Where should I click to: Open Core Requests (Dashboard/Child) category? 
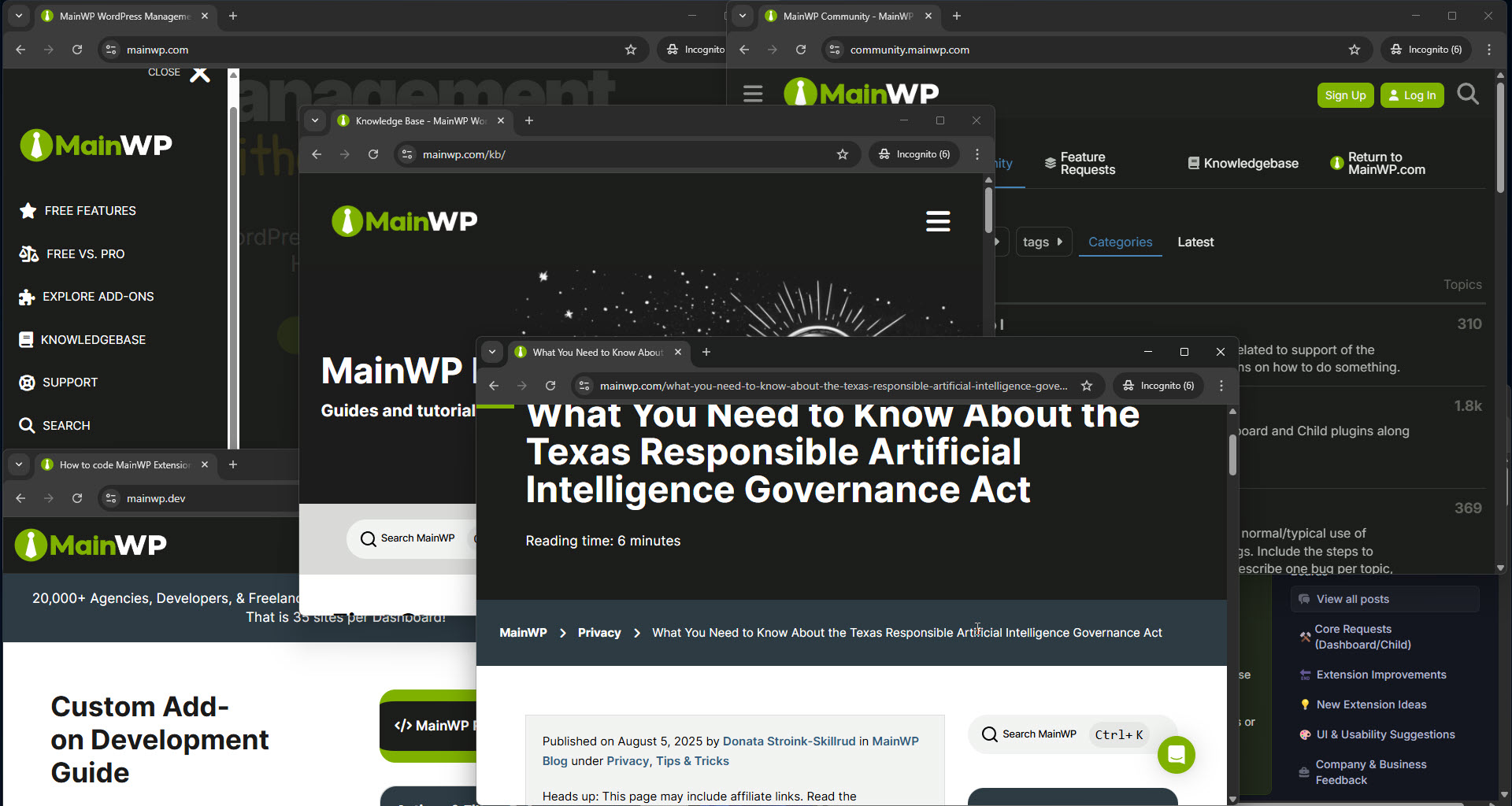coord(1363,637)
